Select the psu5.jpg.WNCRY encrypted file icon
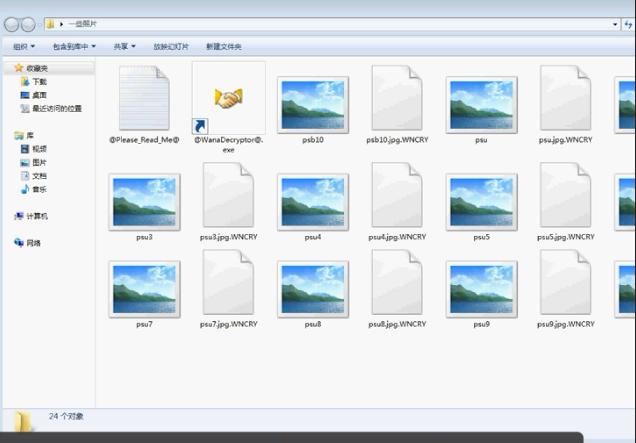This screenshot has height=443, width=636. click(565, 195)
